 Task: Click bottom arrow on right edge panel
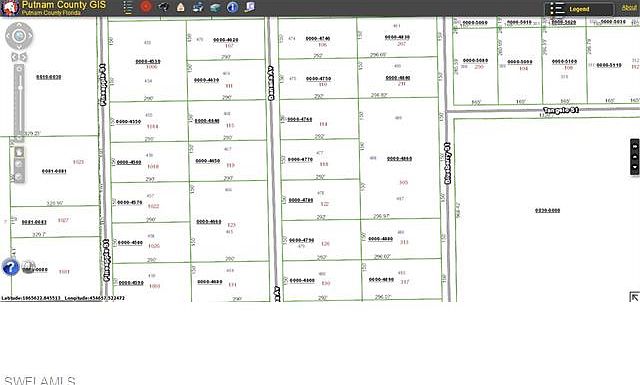tap(635, 167)
